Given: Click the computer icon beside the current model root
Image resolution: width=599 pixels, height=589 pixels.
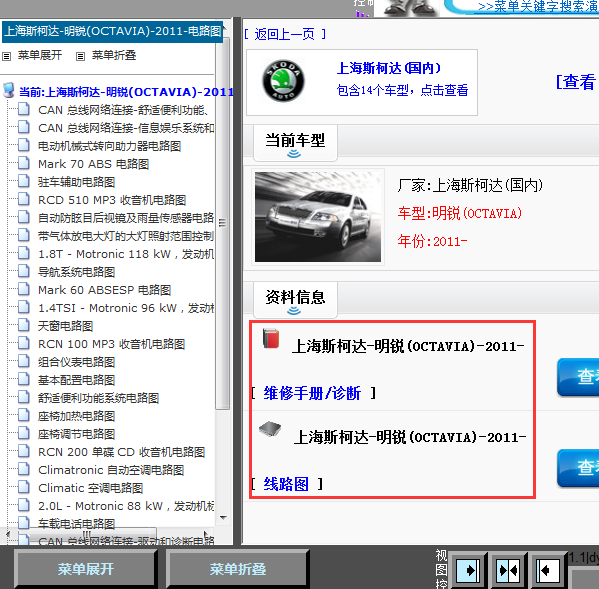Looking at the screenshot, I should (8, 91).
